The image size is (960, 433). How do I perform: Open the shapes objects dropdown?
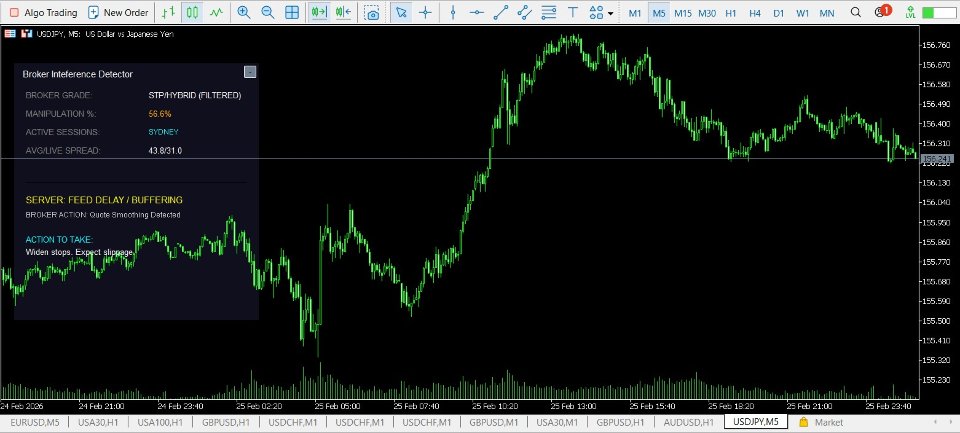click(601, 12)
